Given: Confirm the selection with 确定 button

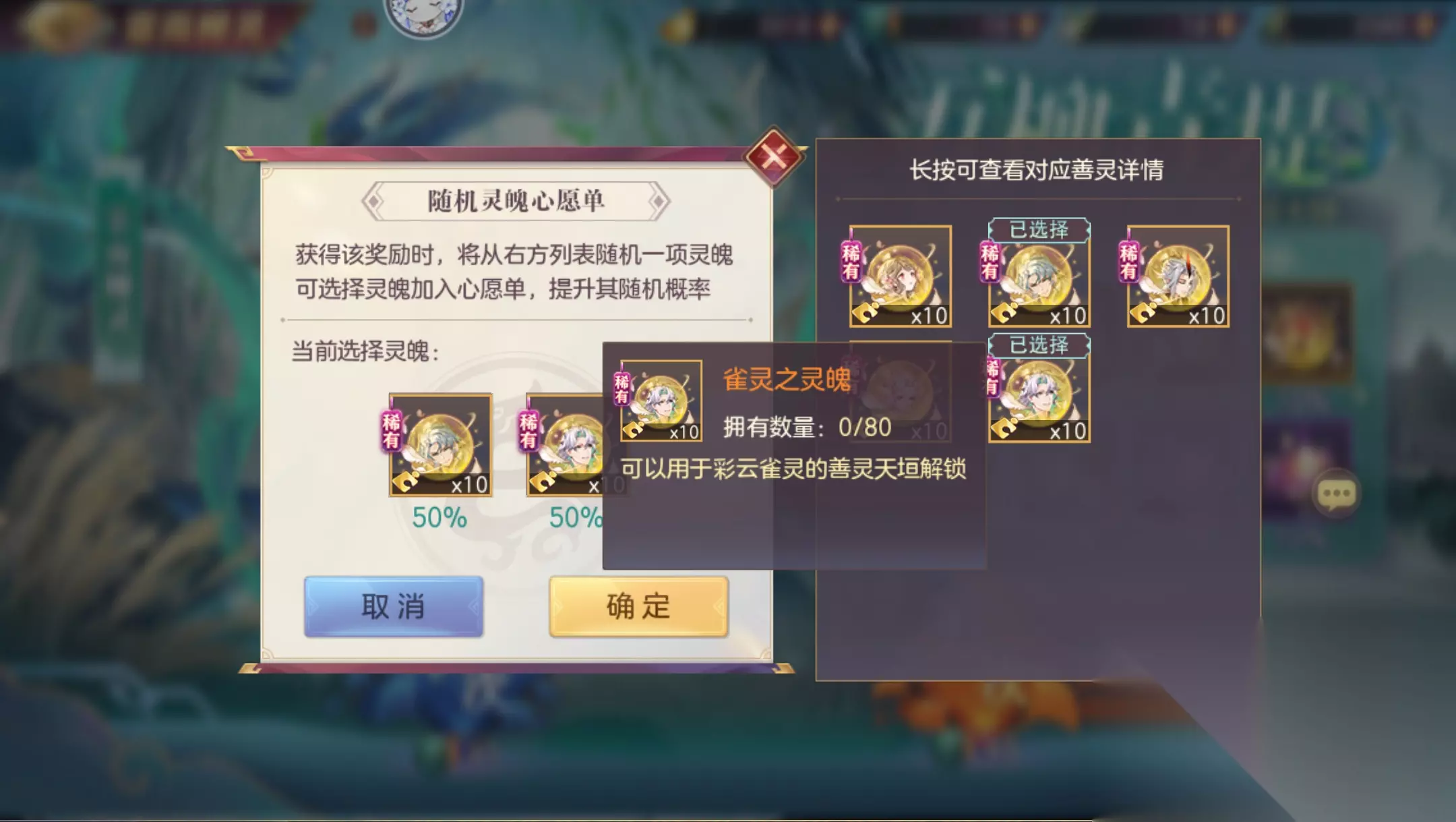Looking at the screenshot, I should tap(638, 606).
